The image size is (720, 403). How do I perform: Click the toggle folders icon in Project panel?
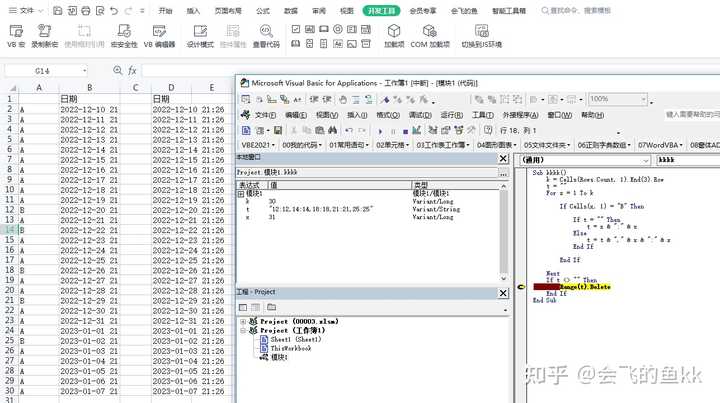click(x=271, y=307)
